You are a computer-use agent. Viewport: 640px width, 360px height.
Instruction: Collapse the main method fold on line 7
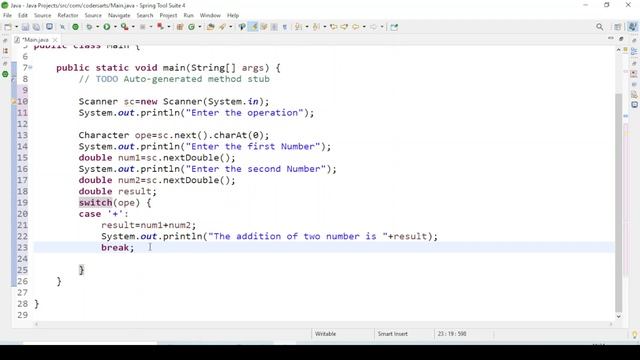click(x=31, y=67)
